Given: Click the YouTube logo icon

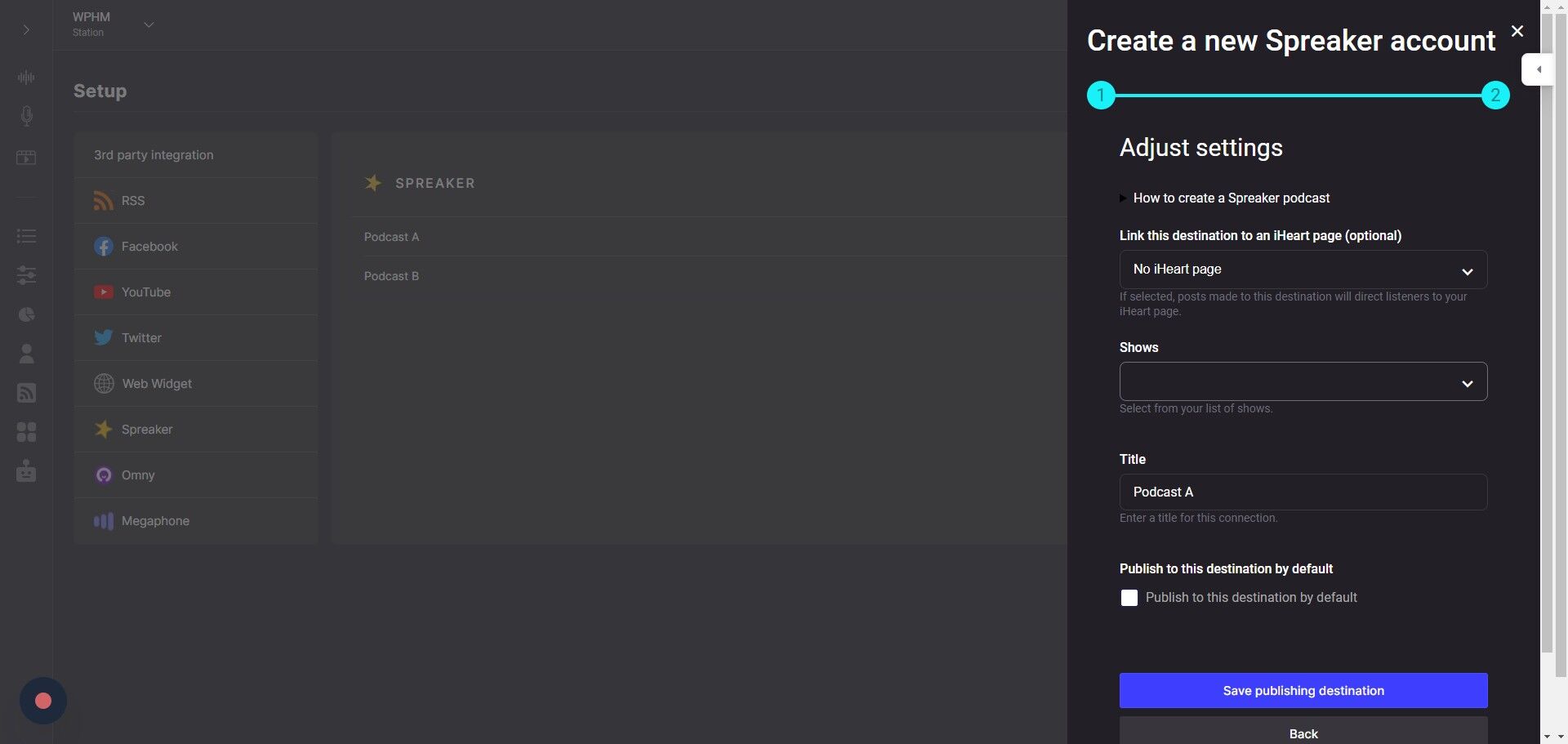Looking at the screenshot, I should (x=103, y=292).
